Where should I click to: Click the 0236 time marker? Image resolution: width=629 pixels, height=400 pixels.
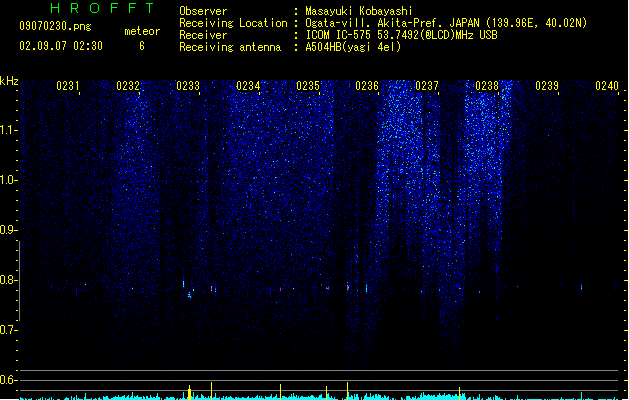point(367,86)
